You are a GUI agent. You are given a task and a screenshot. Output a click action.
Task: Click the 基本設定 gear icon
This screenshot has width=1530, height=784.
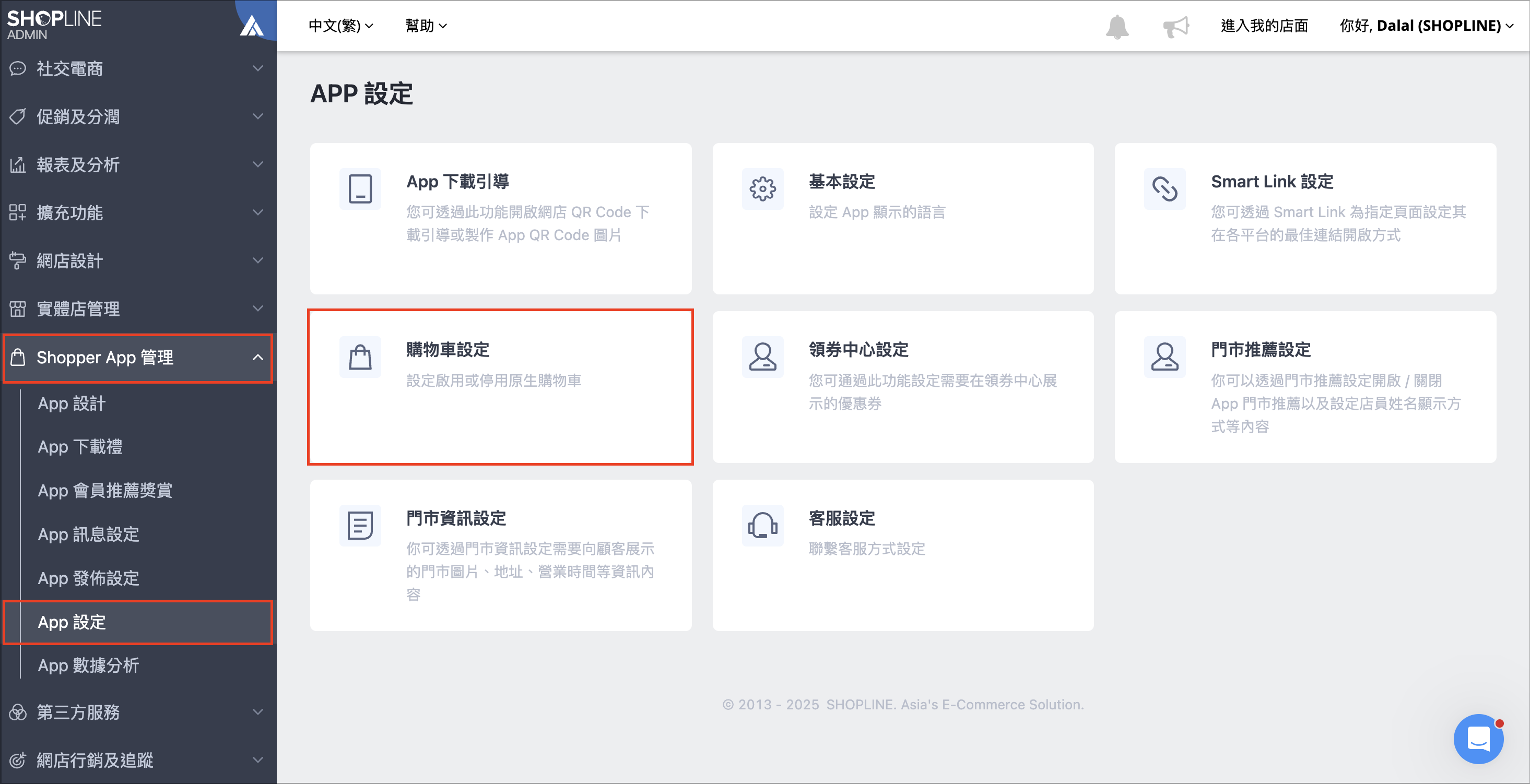[762, 189]
